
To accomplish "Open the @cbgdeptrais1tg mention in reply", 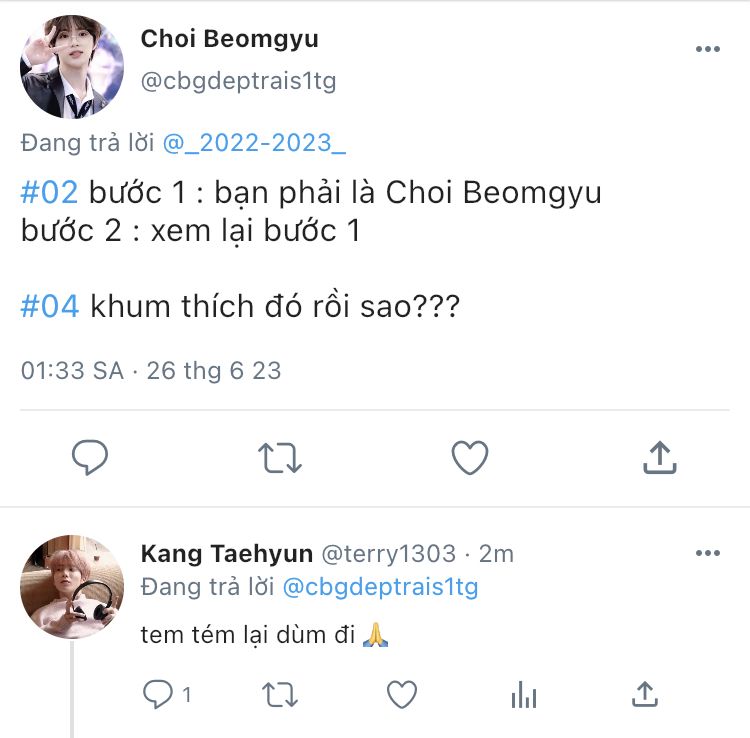I will [x=380, y=587].
